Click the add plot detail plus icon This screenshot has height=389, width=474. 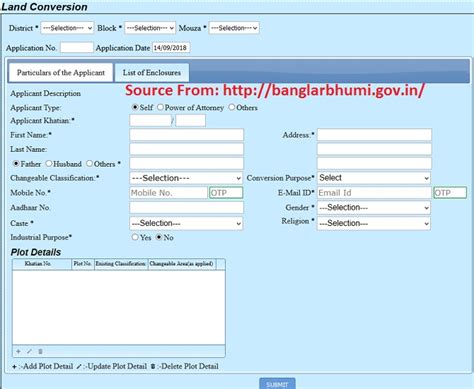[18, 351]
